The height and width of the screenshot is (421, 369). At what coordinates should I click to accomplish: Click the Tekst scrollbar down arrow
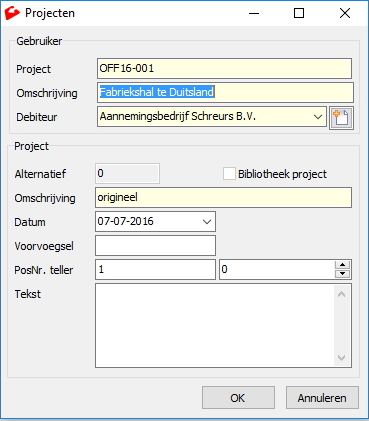[341, 358]
